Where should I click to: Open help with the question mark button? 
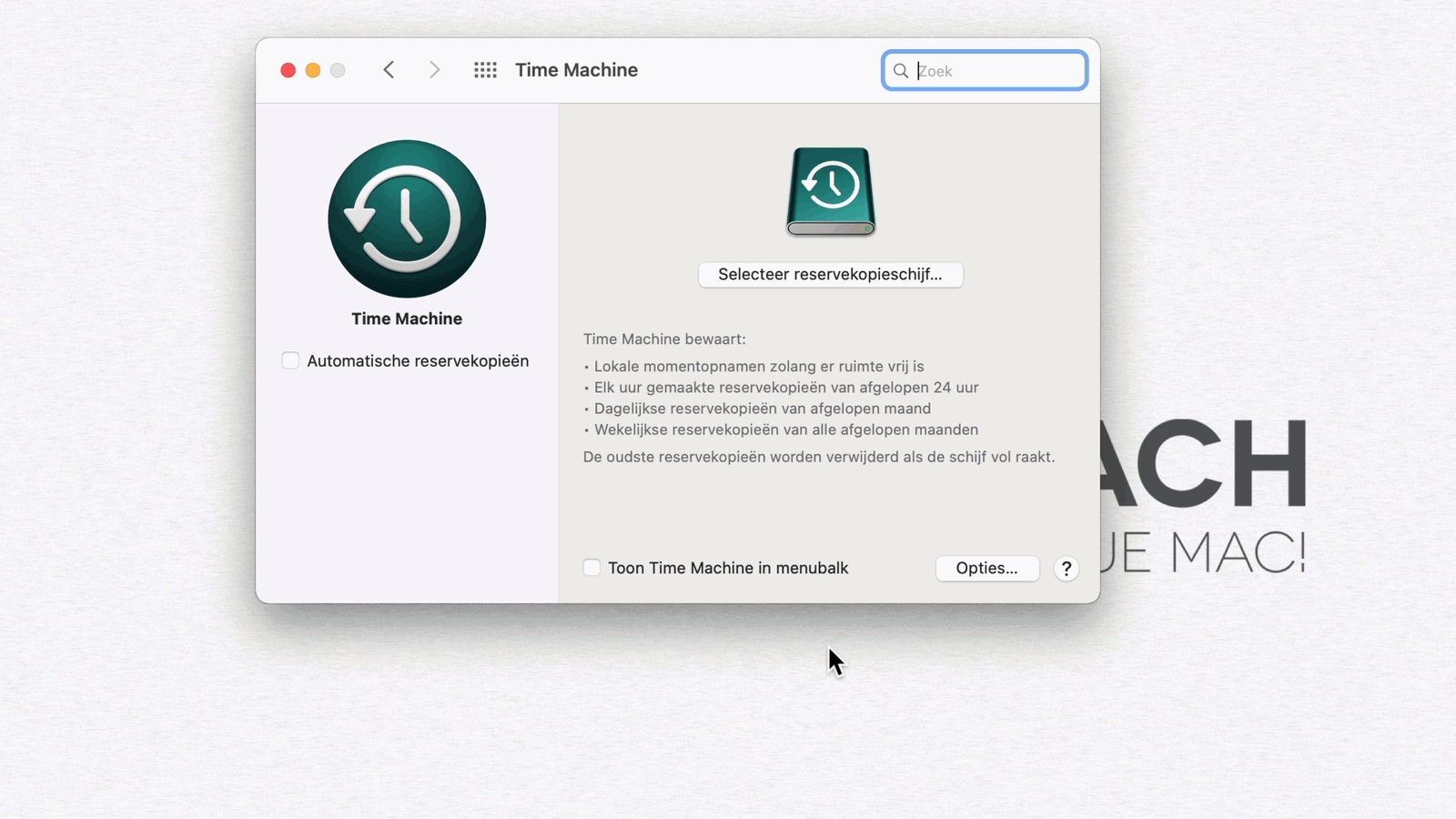click(1066, 569)
